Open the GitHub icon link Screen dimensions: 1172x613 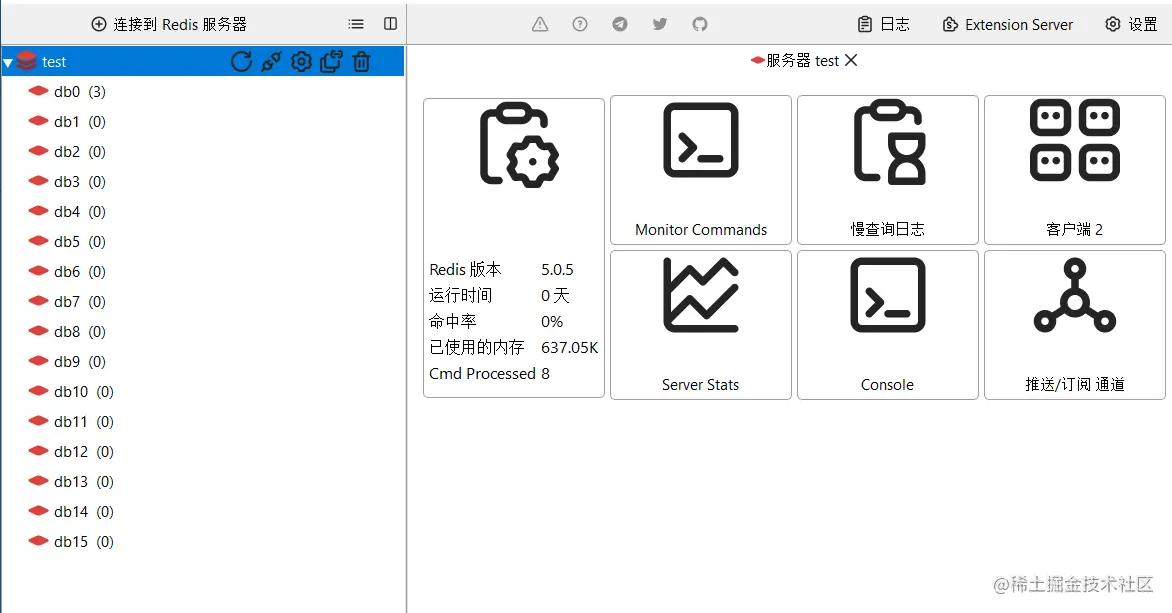tap(700, 24)
